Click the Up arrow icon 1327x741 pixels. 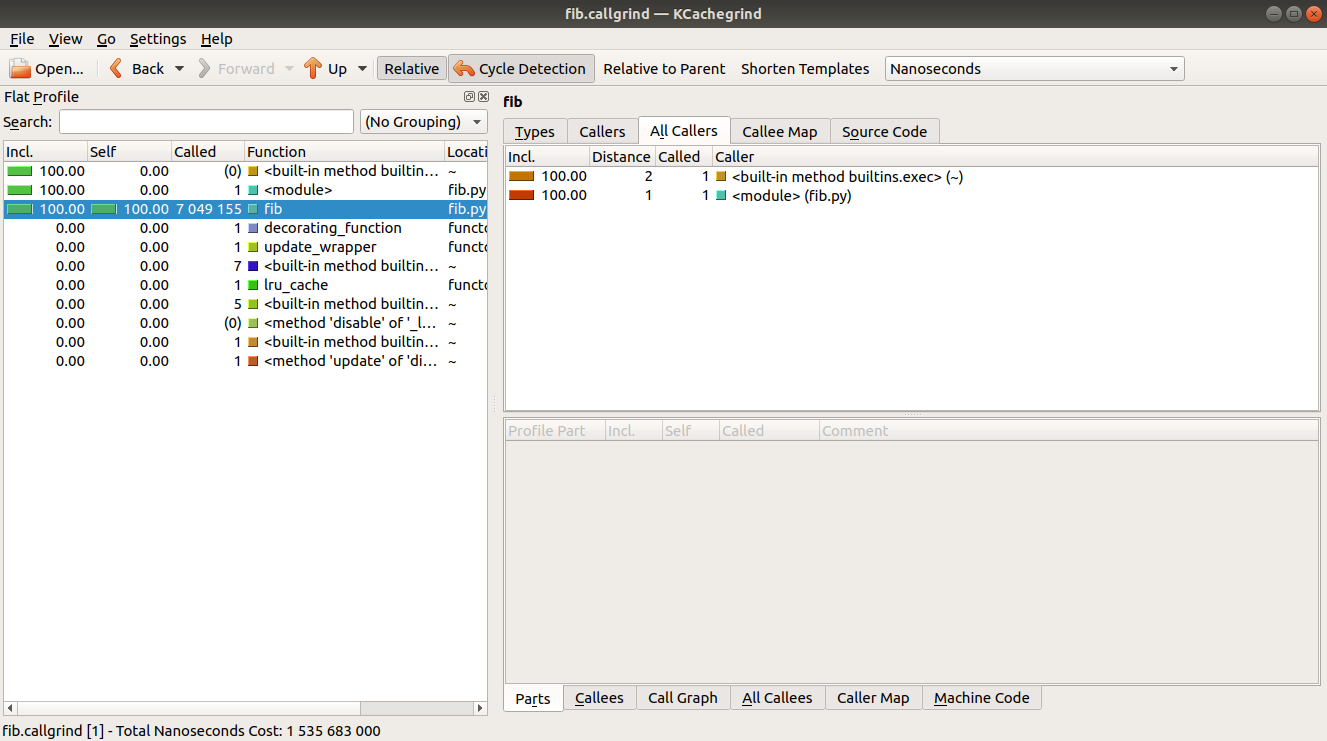(x=312, y=68)
